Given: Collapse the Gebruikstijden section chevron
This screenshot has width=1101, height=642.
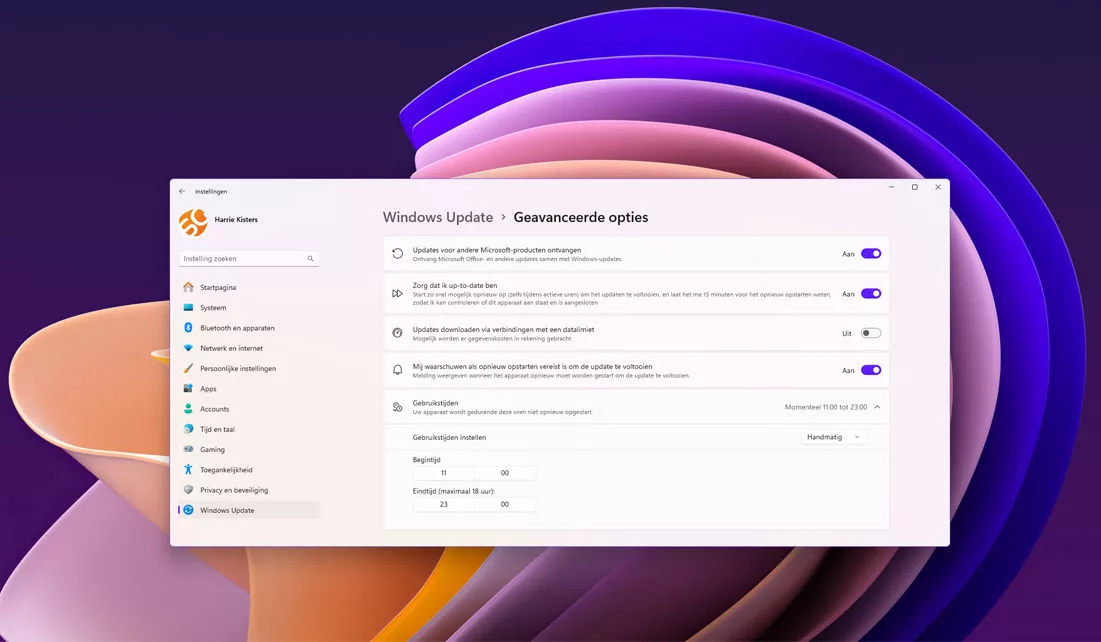Looking at the screenshot, I should (877, 407).
